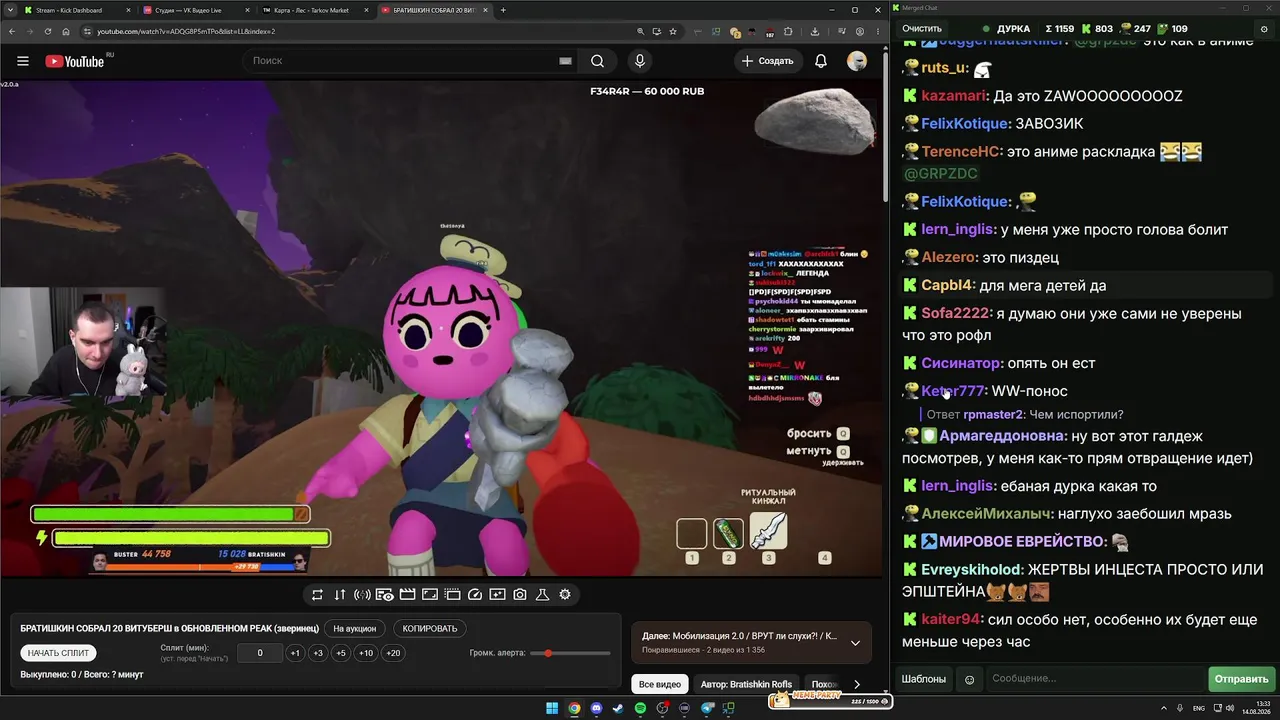Add 10 minutes with the +10 button

[x=366, y=653]
